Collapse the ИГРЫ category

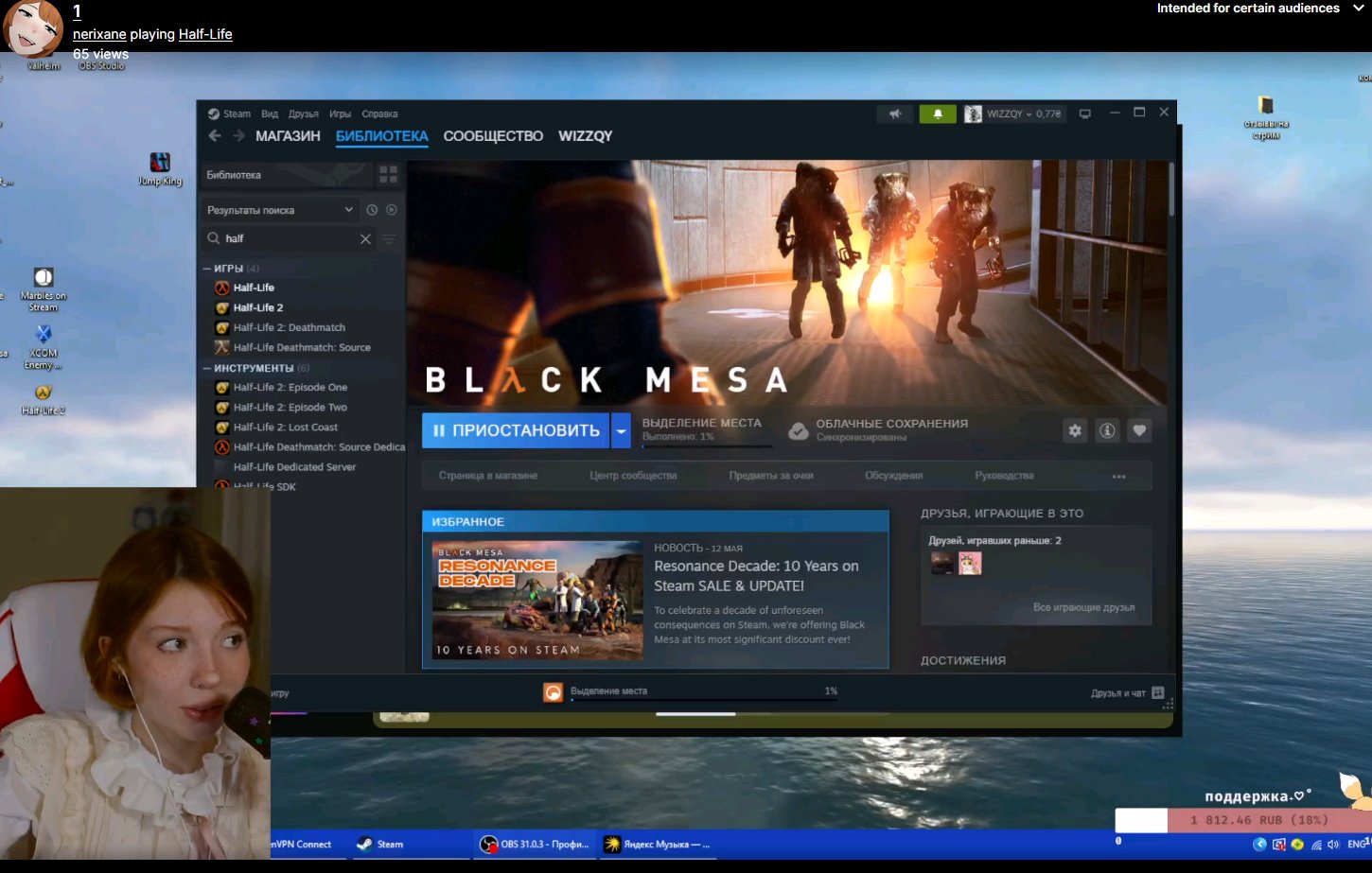click(x=207, y=269)
